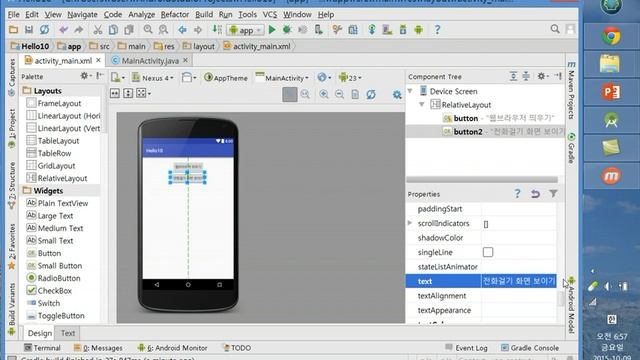Switch to the MainActivity.java tab
Image resolution: width=640 pixels, height=360 pixels.
click(x=150, y=60)
